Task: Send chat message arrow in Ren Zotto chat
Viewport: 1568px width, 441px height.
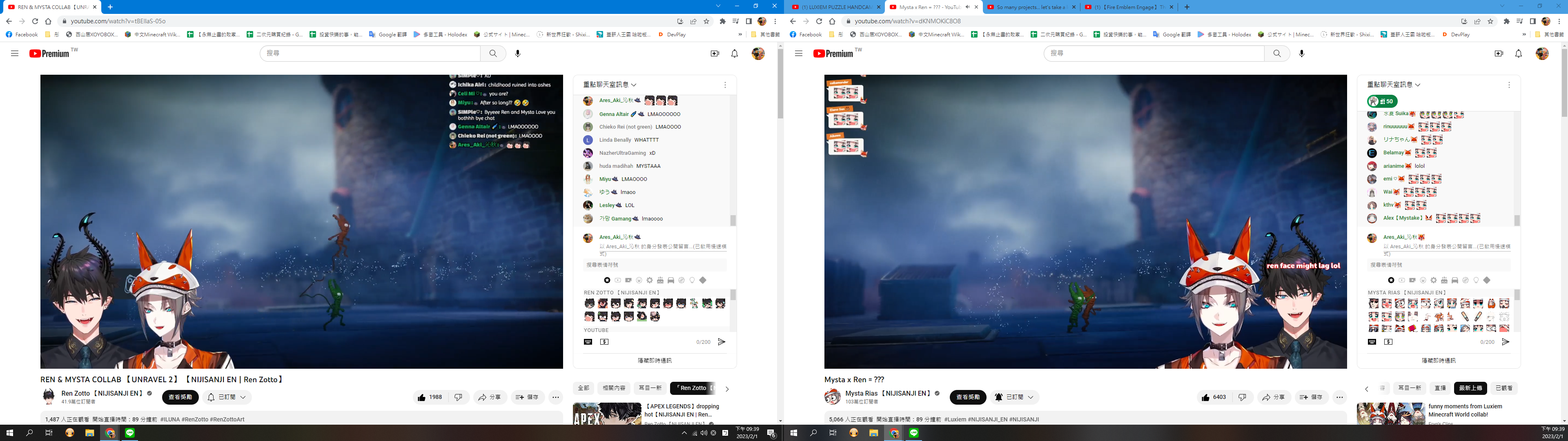Action: 721,342
